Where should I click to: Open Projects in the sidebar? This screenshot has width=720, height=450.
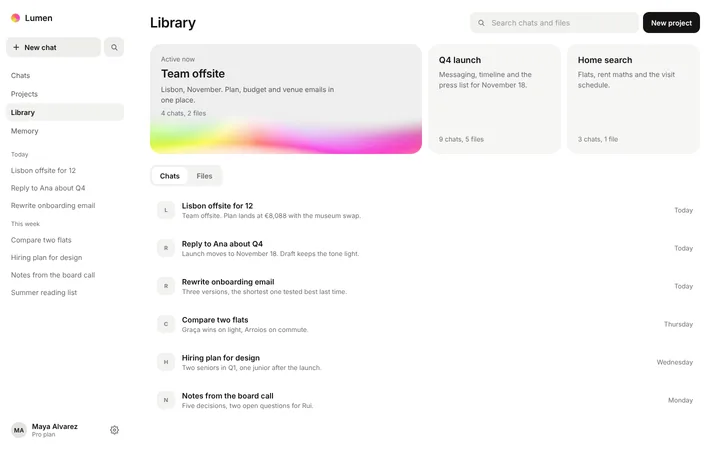click(65, 94)
